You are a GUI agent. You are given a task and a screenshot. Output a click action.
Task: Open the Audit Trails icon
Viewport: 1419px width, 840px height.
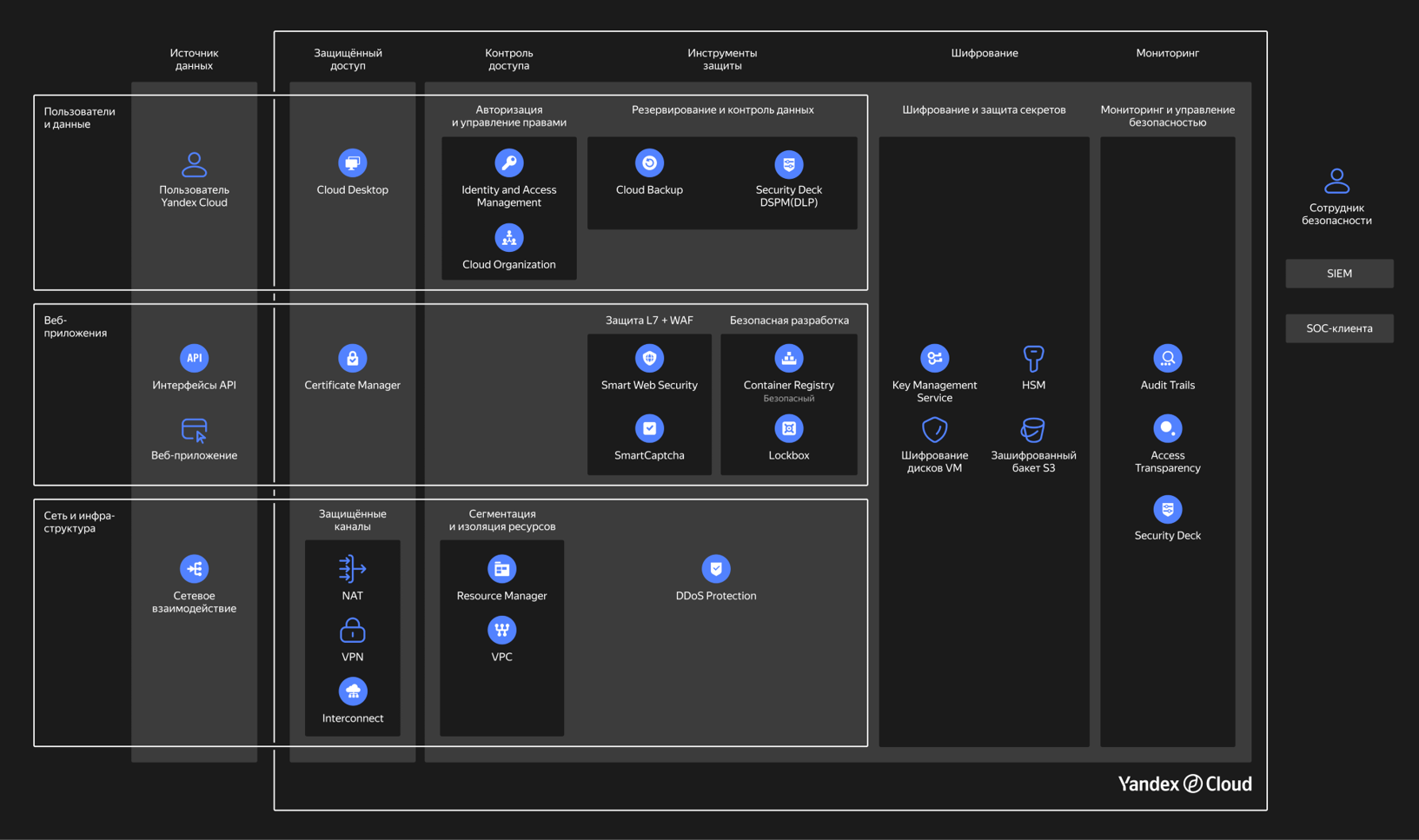click(x=1167, y=358)
